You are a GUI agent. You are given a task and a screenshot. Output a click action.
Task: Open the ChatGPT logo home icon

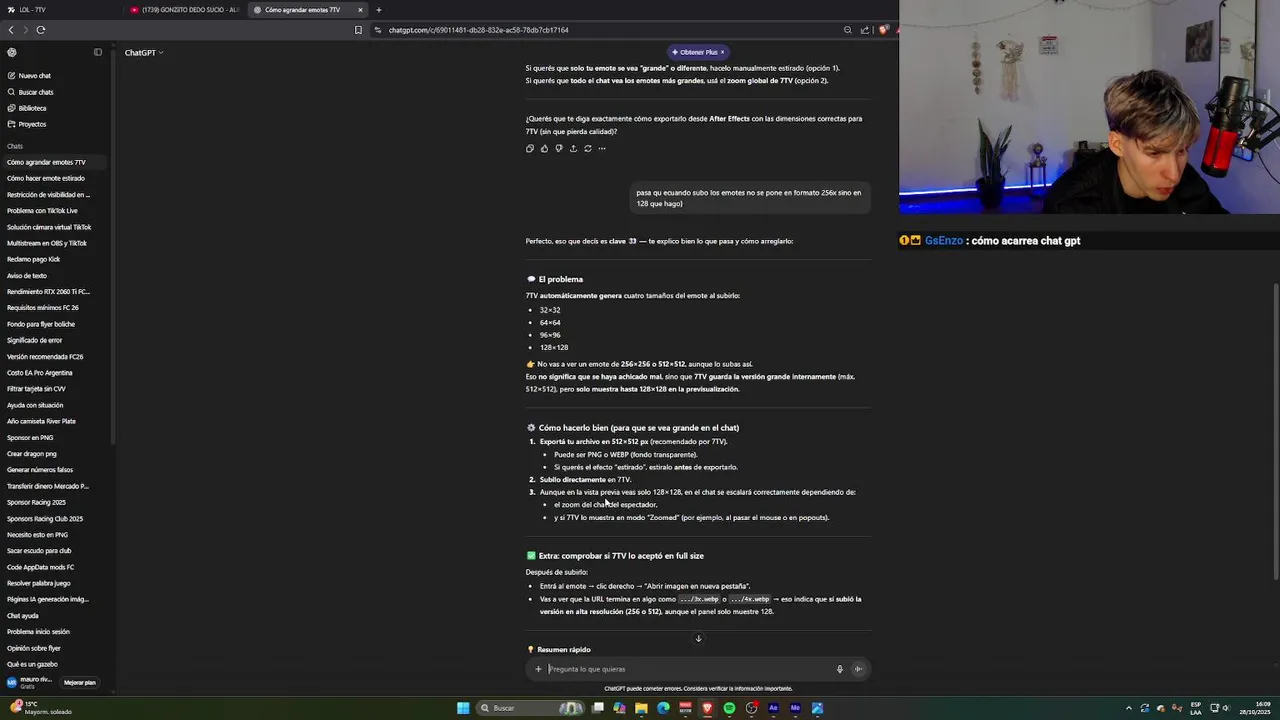pyautogui.click(x=12, y=52)
